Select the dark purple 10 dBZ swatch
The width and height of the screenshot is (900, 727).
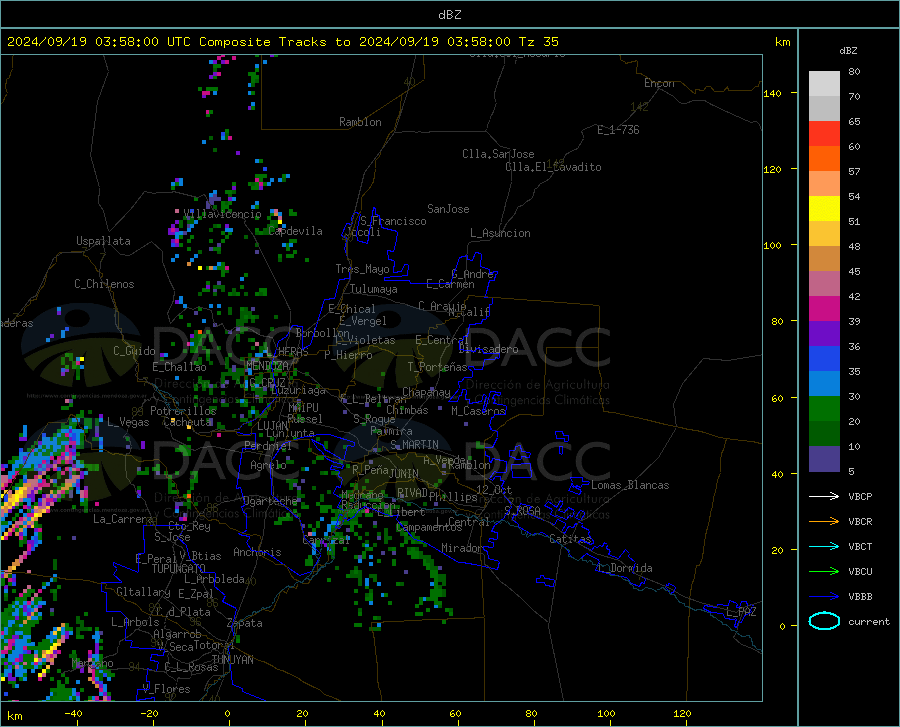(824, 458)
